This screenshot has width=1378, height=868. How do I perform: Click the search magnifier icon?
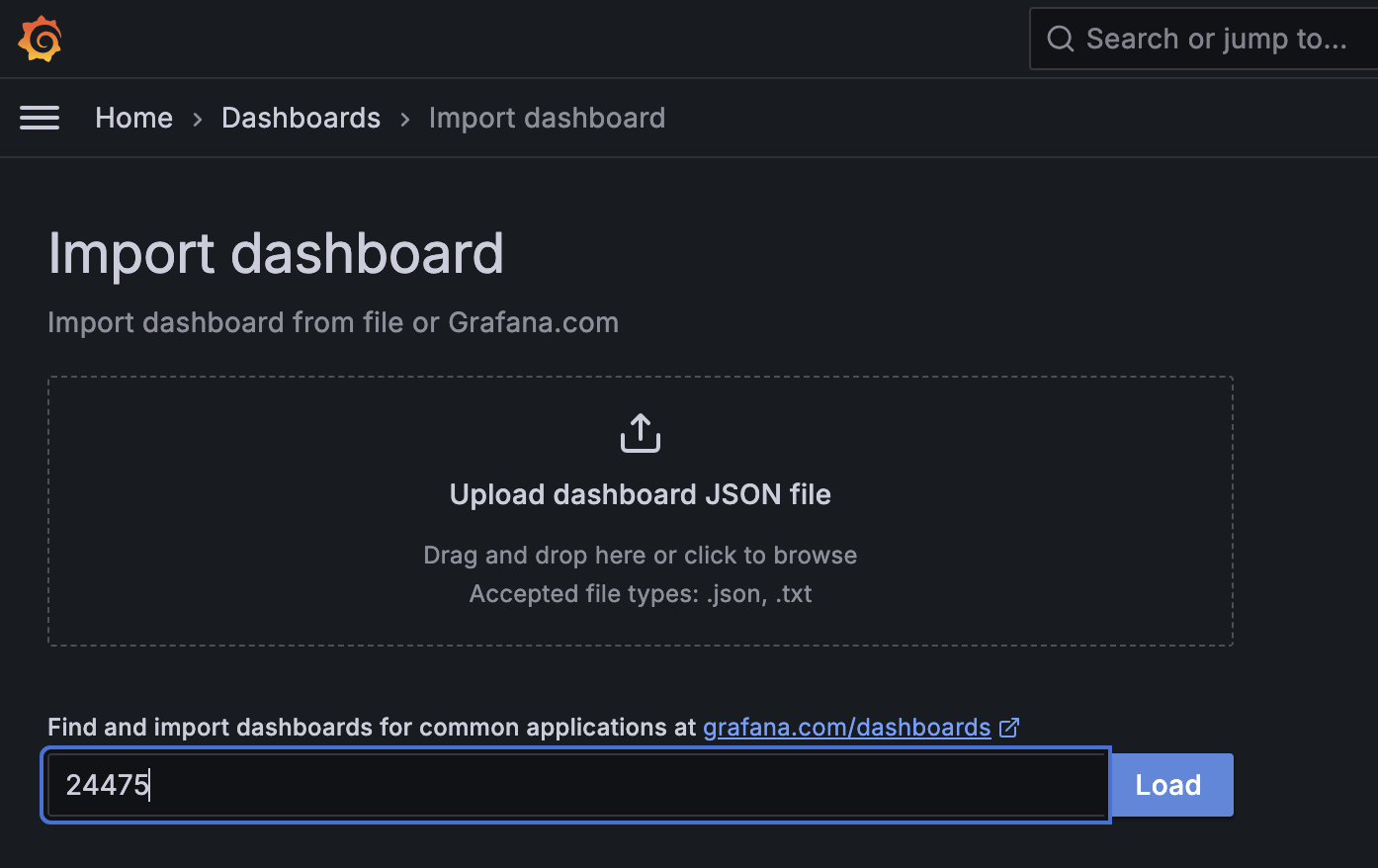click(x=1061, y=39)
